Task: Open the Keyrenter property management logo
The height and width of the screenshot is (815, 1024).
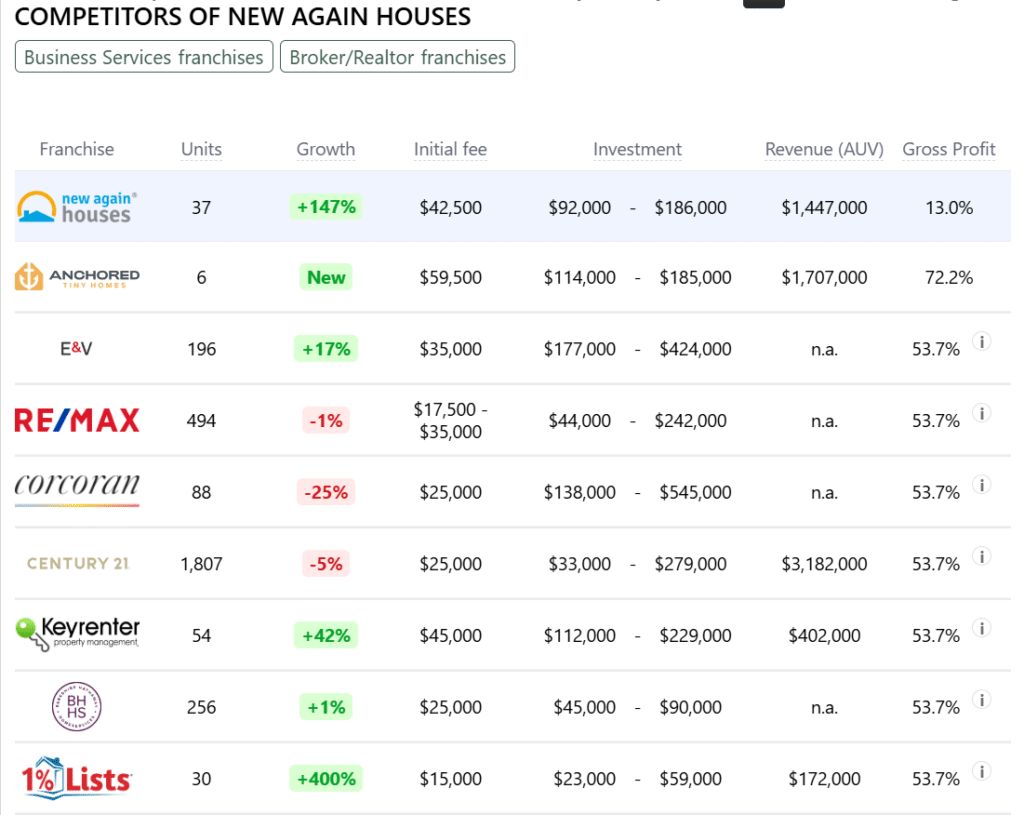Action: click(77, 634)
